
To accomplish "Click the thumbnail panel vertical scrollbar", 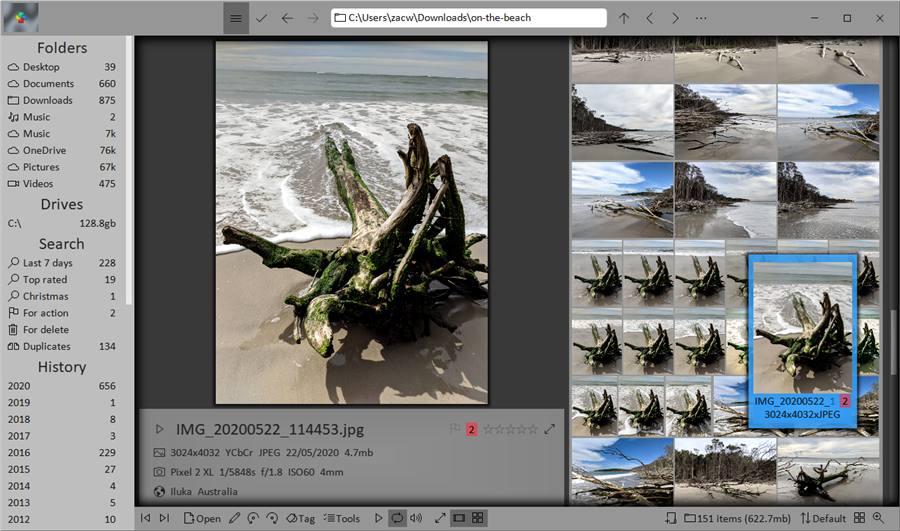I will [x=893, y=342].
